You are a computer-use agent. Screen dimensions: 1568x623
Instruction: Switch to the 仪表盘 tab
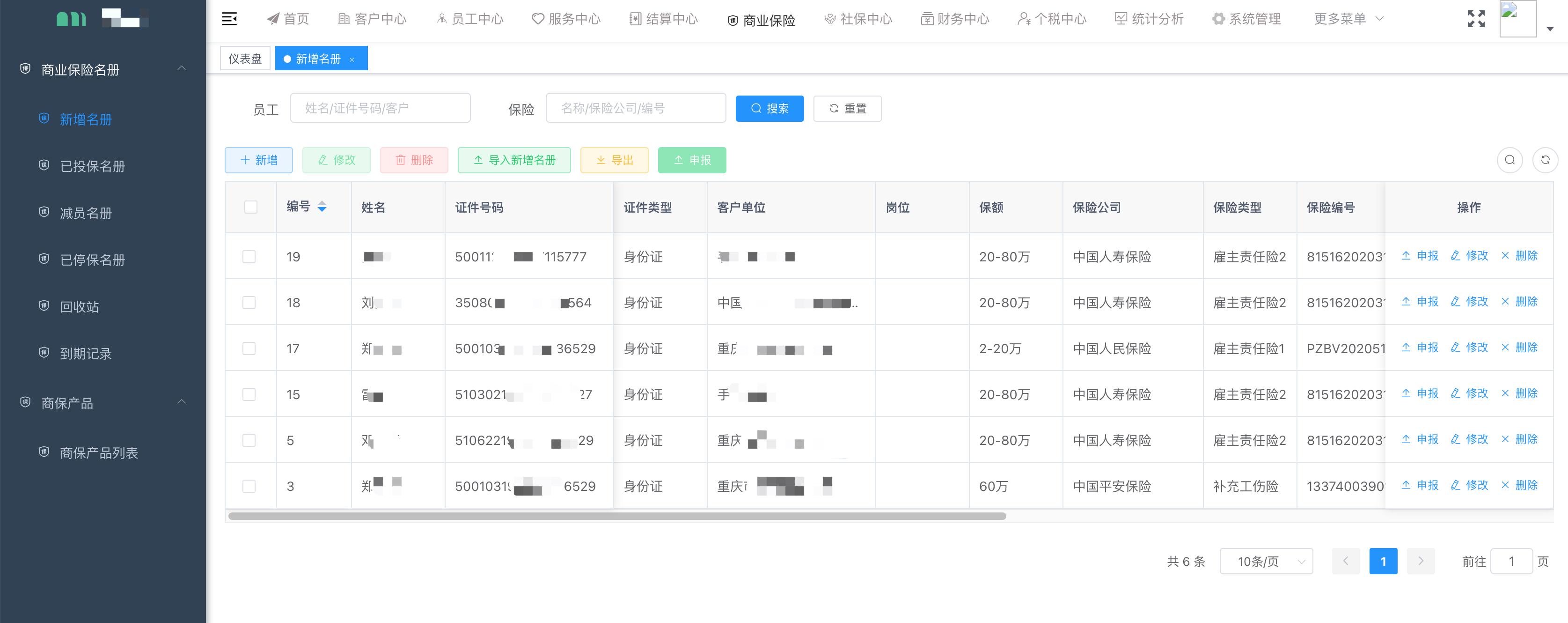click(x=245, y=58)
